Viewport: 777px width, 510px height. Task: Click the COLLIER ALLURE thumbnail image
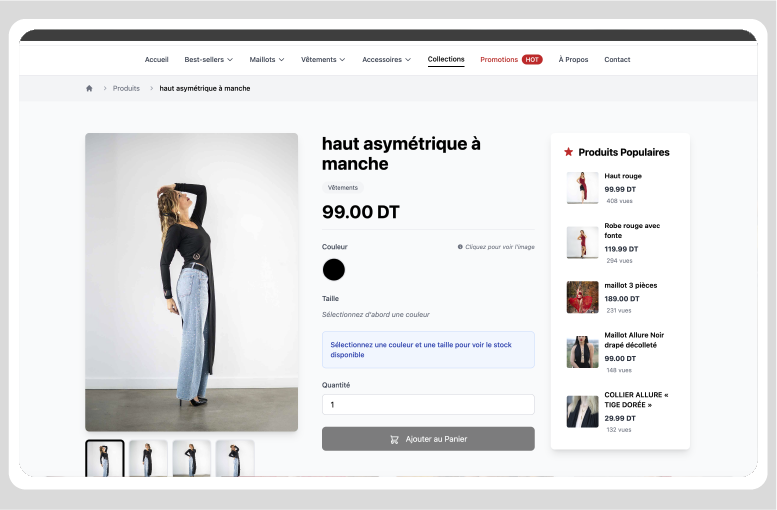click(582, 411)
